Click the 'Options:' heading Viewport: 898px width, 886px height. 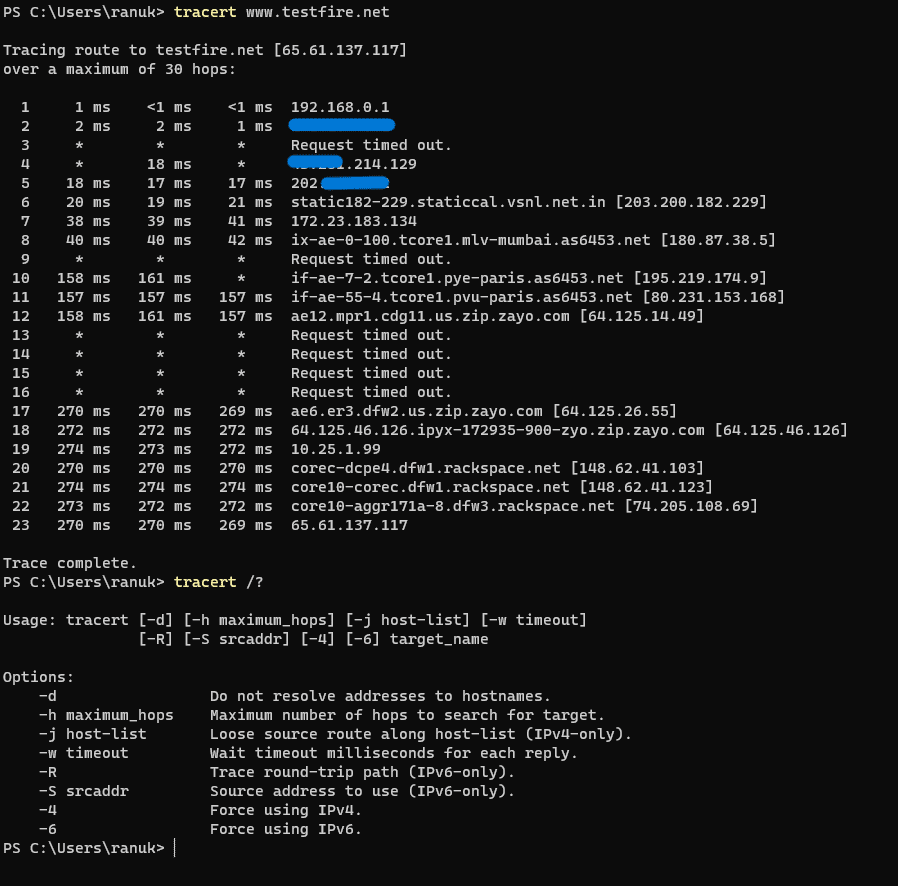coord(38,677)
